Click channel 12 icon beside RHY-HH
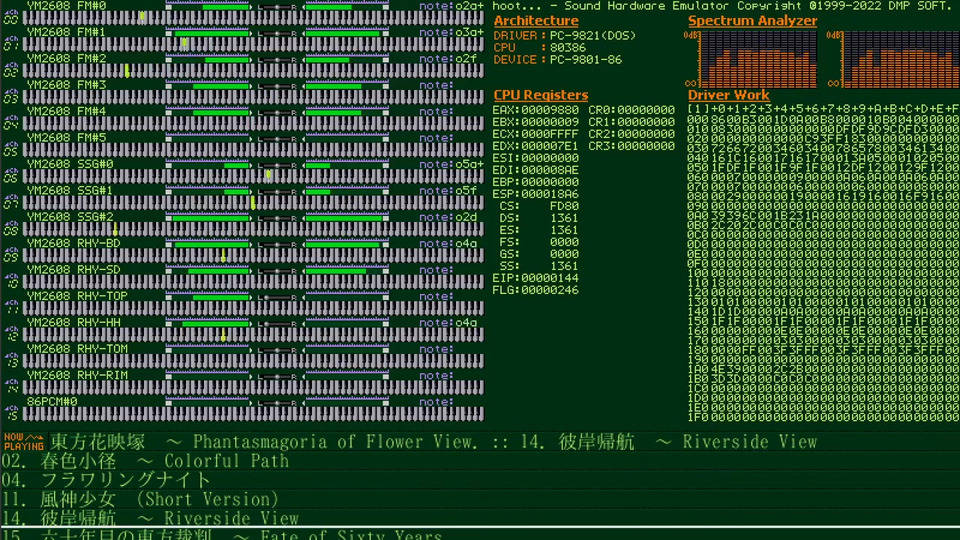The image size is (960, 540). pyautogui.click(x=10, y=334)
